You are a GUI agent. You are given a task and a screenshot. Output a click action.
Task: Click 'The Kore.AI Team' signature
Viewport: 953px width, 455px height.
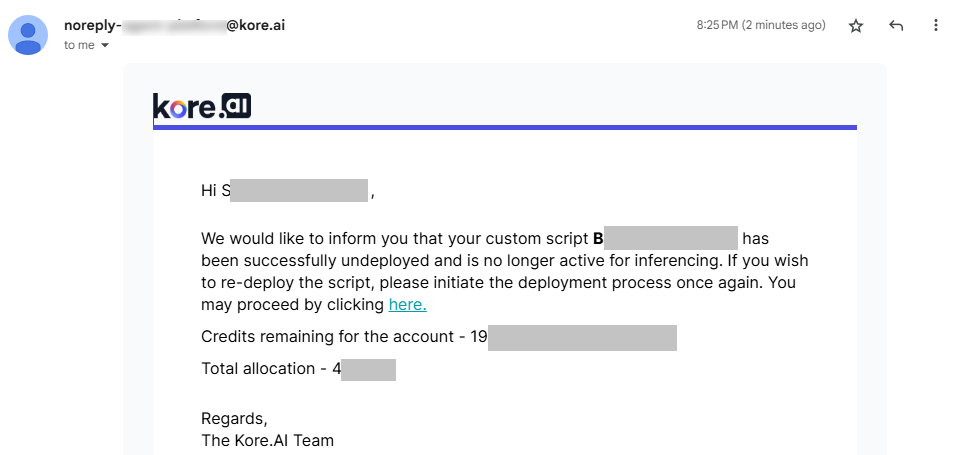point(267,440)
